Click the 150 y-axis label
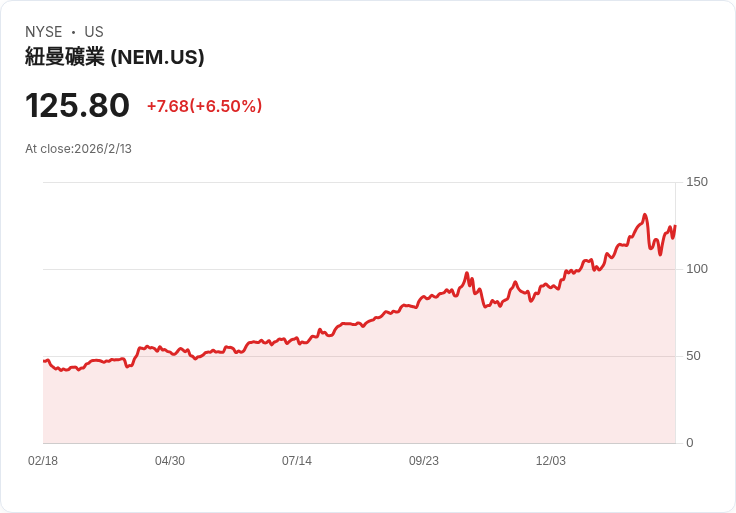The image size is (736, 513). click(x=697, y=182)
